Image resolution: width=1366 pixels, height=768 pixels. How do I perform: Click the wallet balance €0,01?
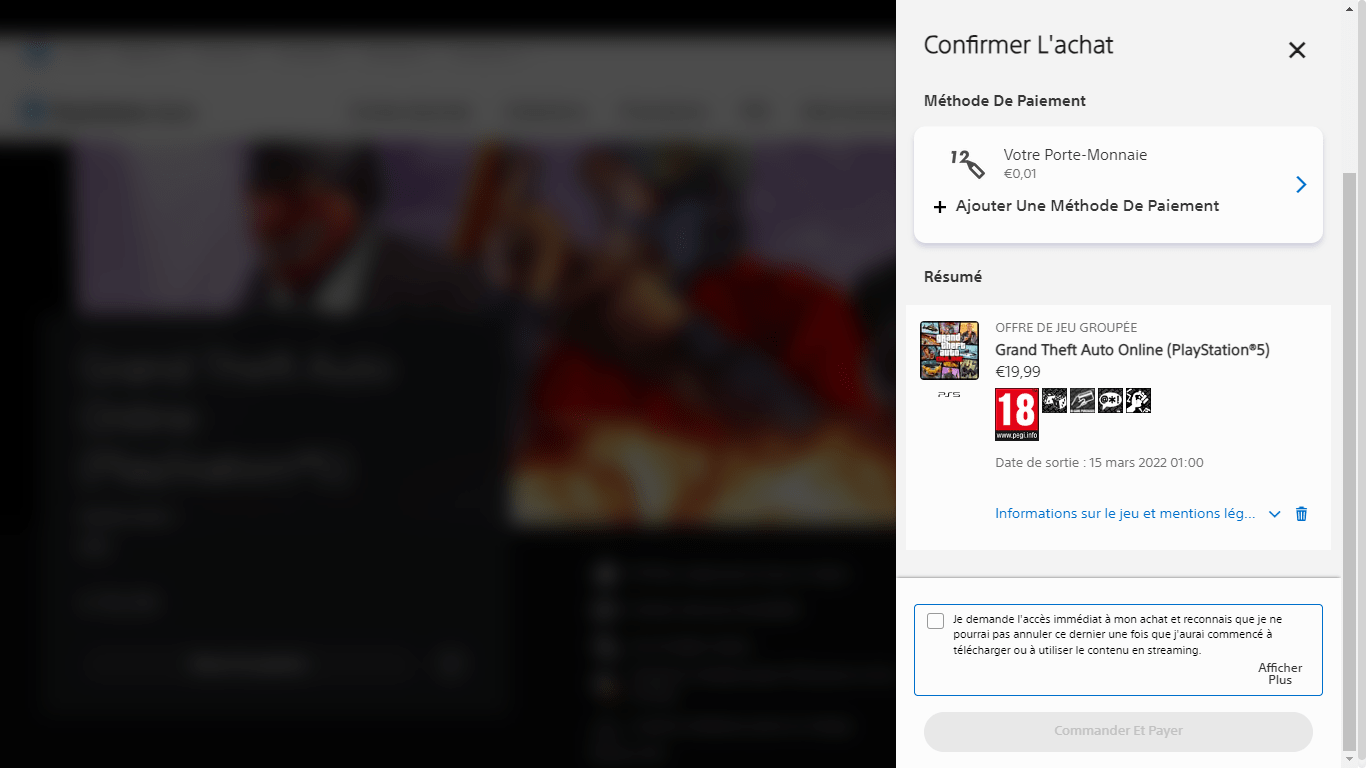(x=1020, y=174)
